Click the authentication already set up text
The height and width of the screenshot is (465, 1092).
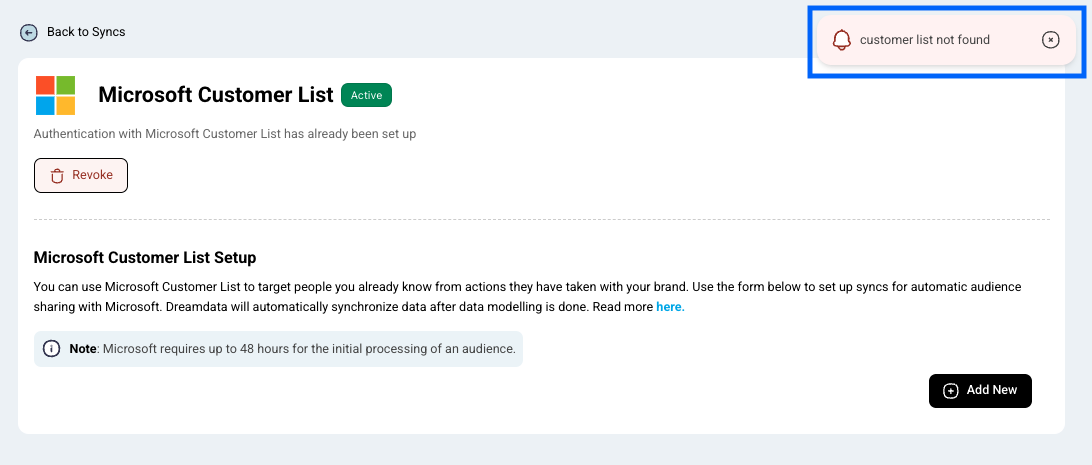click(225, 134)
